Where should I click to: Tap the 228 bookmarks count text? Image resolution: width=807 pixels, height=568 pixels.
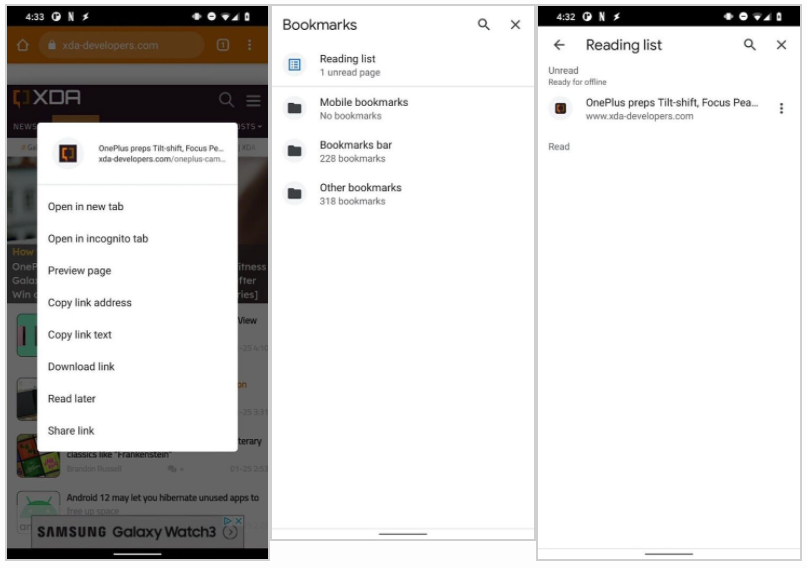(353, 158)
